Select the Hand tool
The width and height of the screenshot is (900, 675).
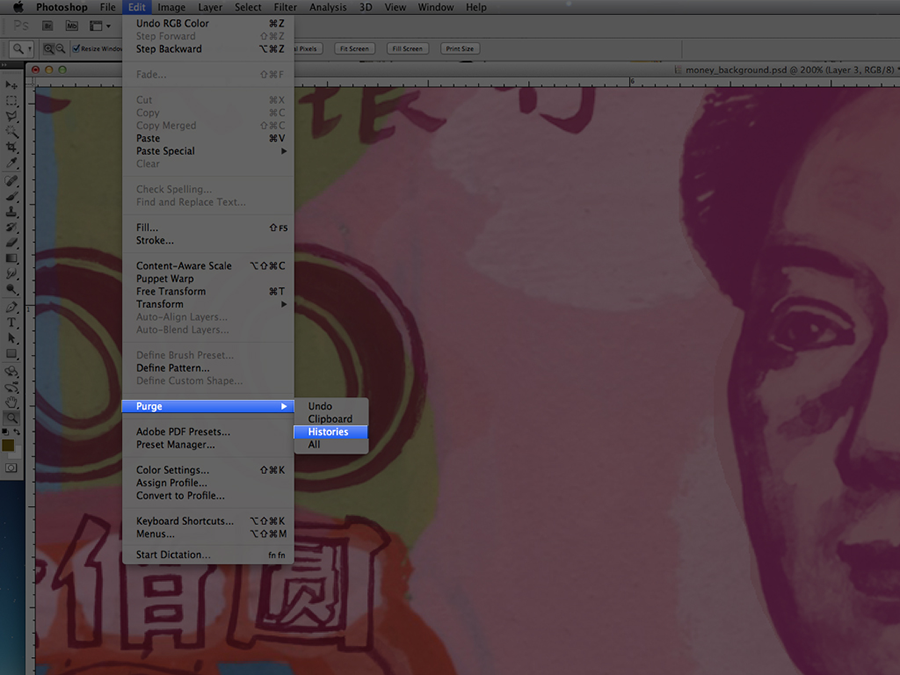point(11,402)
